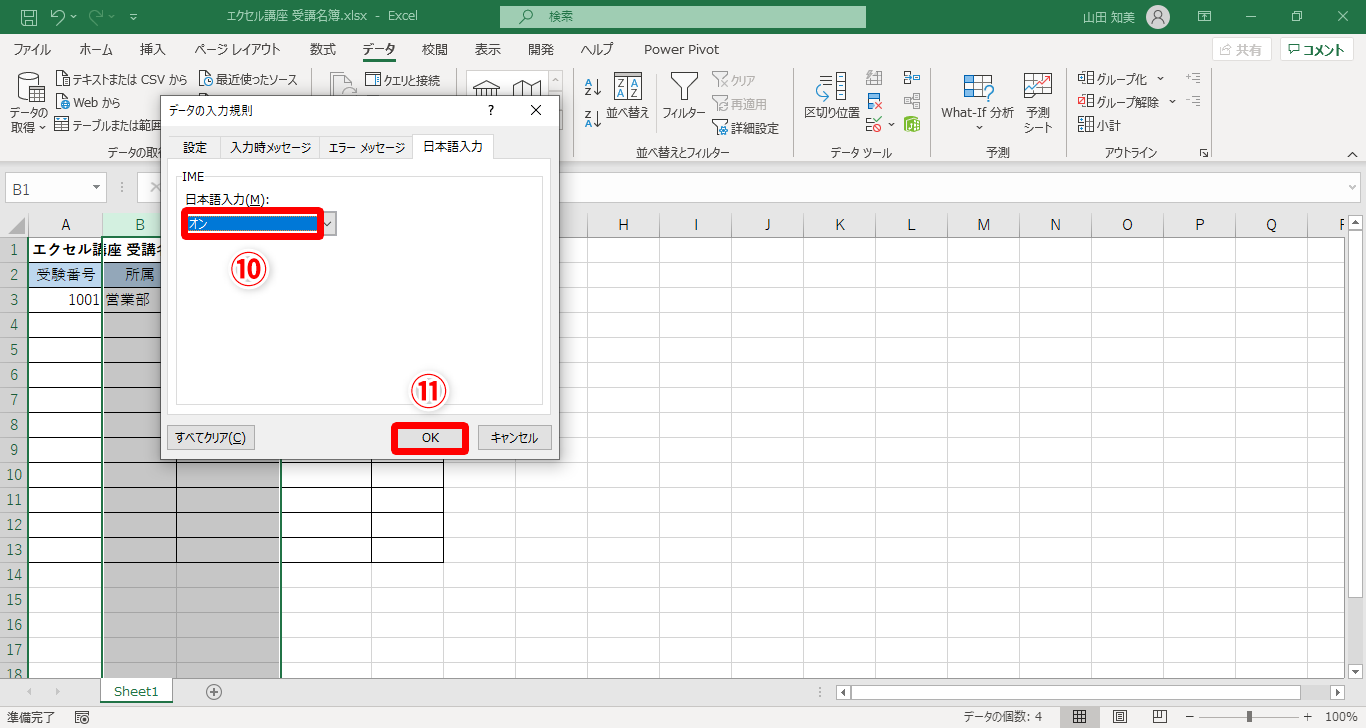1366x728 pixels.
Task: Expand the formula bar
Action: pos(1353,187)
